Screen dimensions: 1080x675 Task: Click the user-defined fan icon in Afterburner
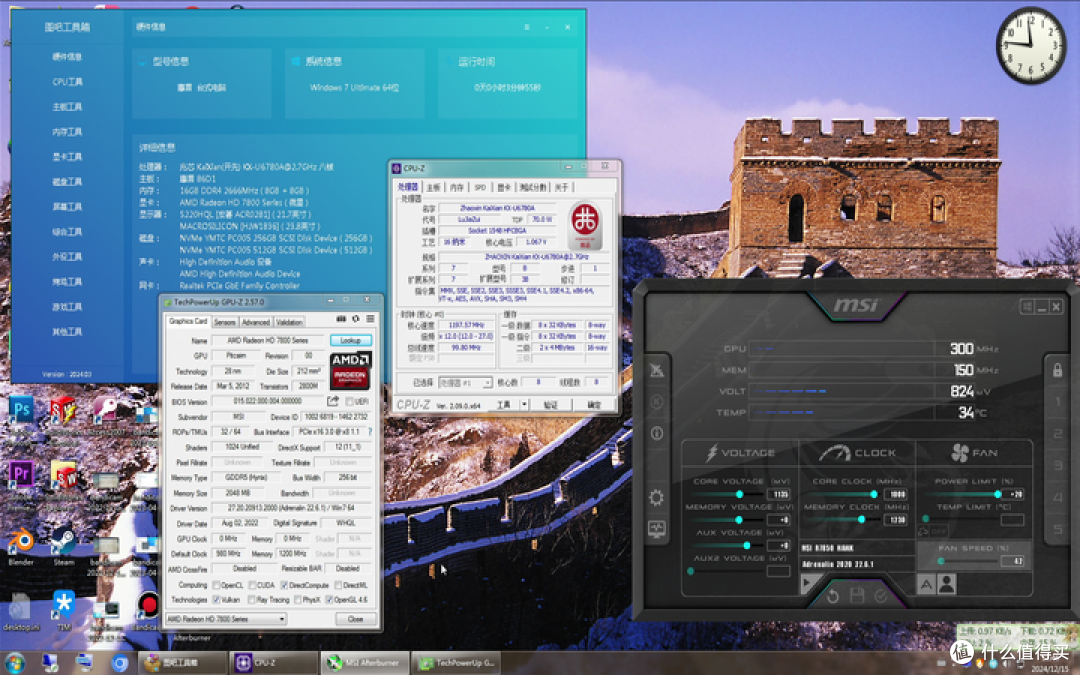coord(947,584)
